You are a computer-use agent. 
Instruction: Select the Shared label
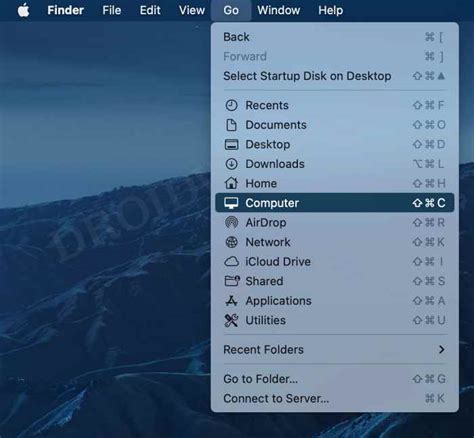(x=264, y=281)
